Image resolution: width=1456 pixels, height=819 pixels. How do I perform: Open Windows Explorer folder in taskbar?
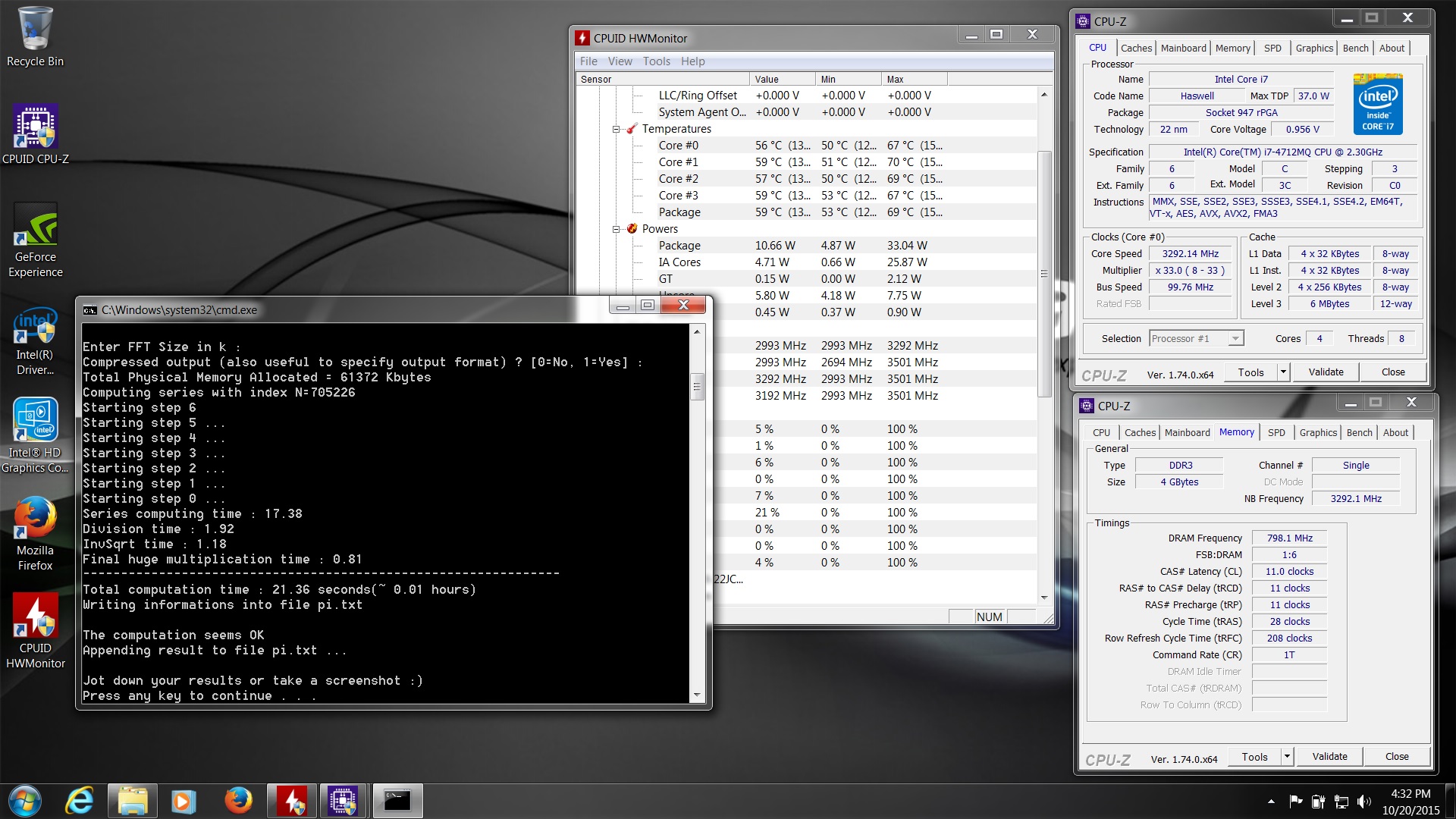(132, 801)
